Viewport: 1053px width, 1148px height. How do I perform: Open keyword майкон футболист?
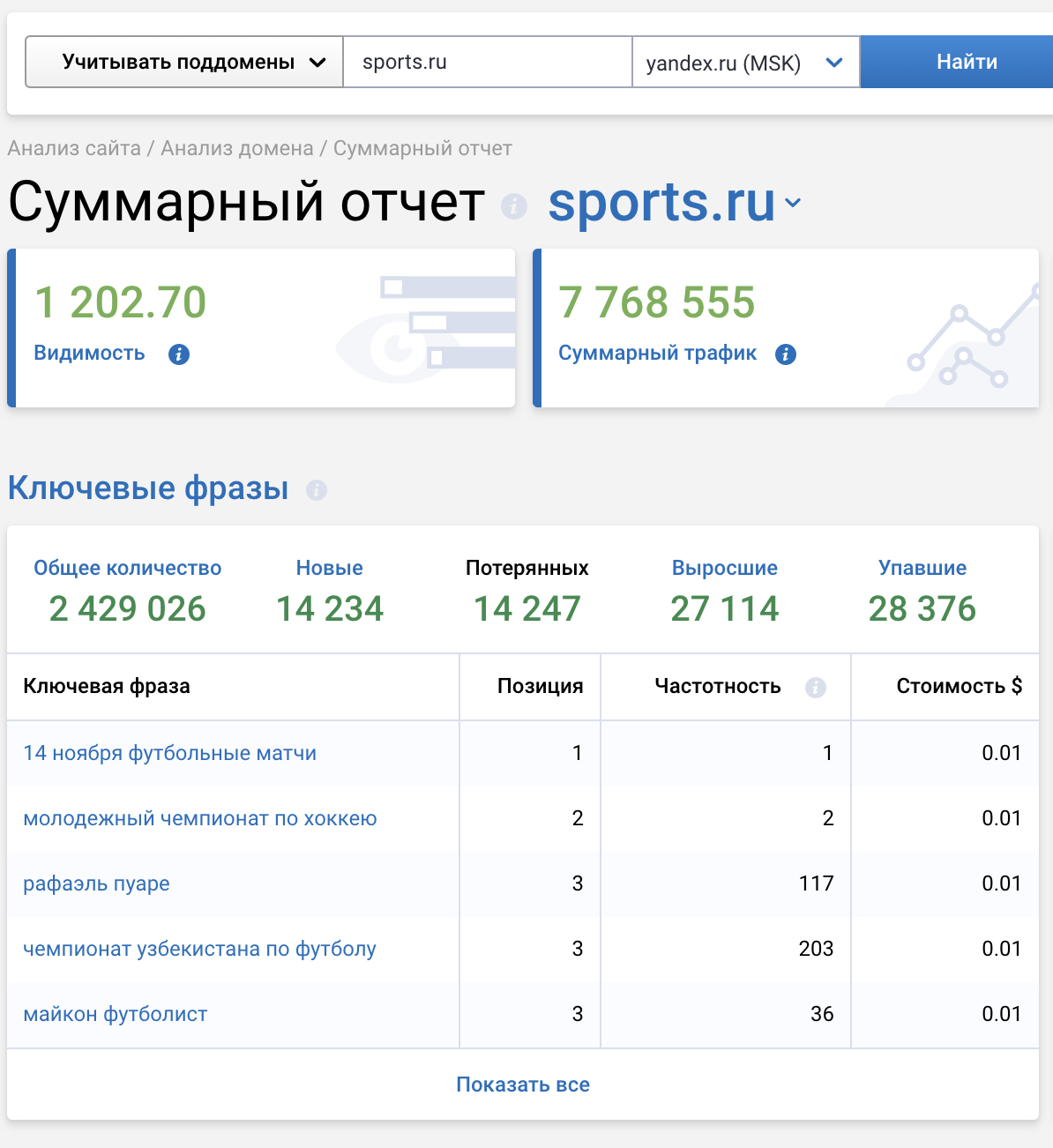tap(116, 1014)
